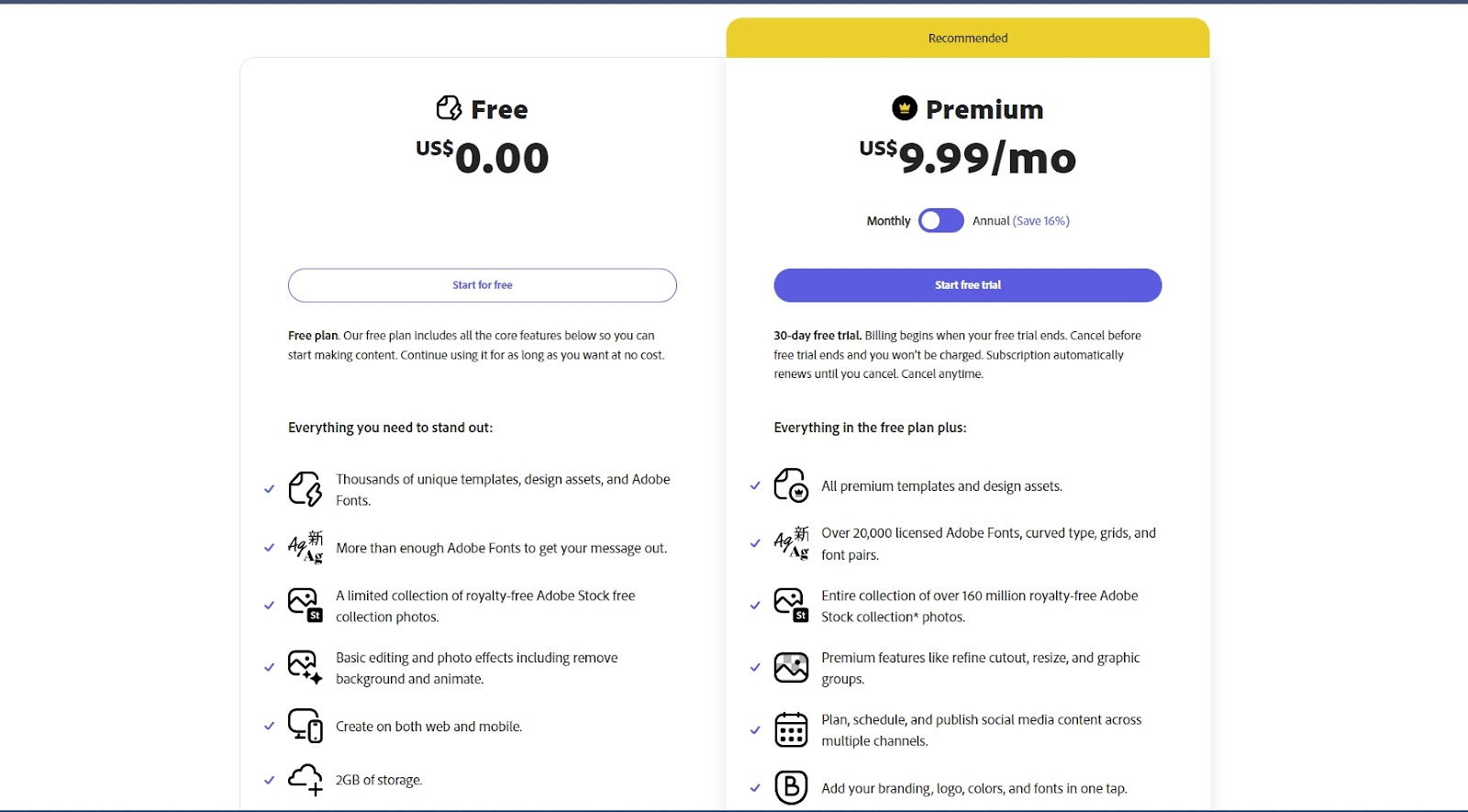Viewport: 1468px width, 812px height.
Task: Select Annual (Save 16%) billing option
Action: [x=1021, y=221]
